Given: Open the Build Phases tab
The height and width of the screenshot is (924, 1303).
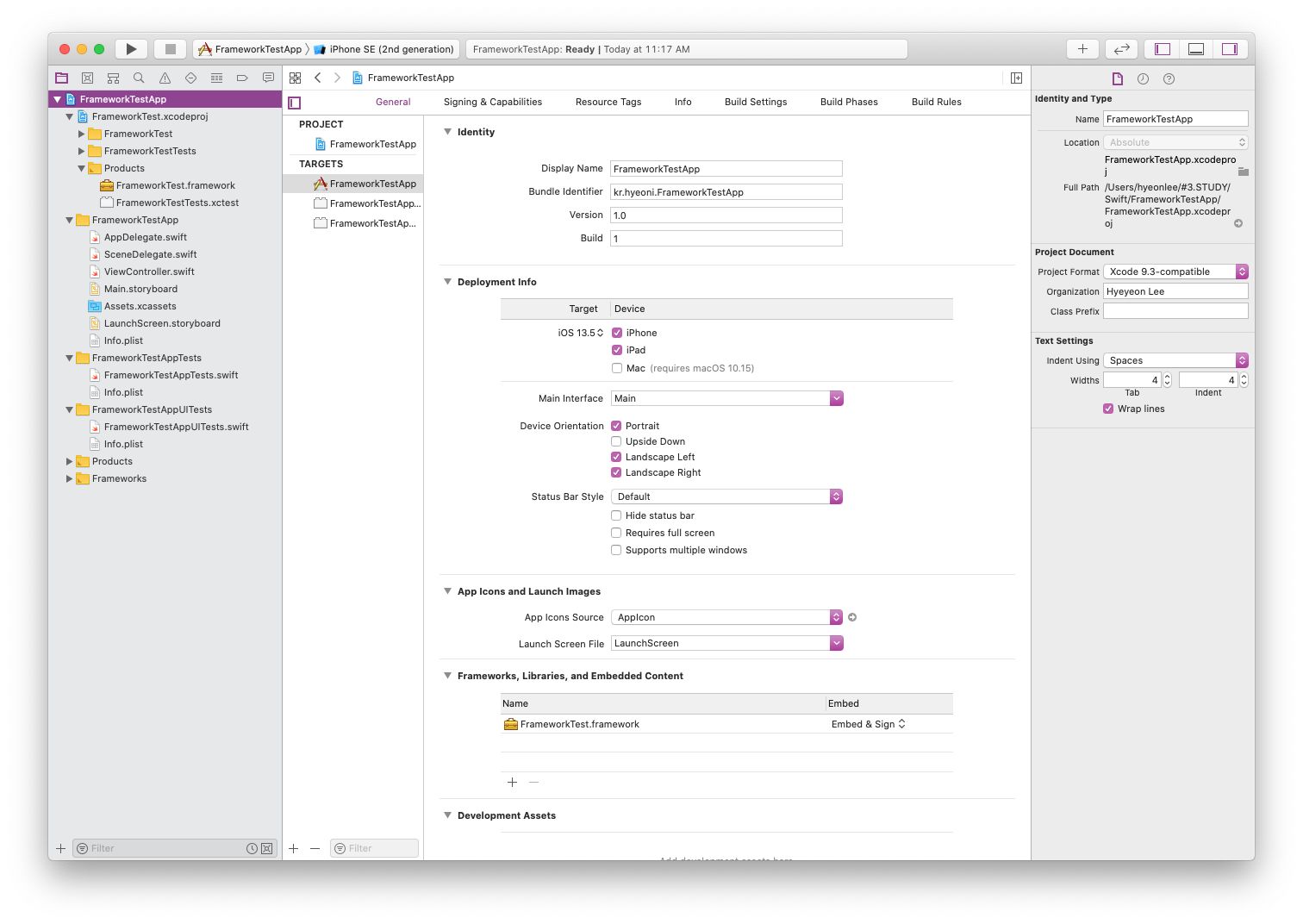Looking at the screenshot, I should 849,102.
